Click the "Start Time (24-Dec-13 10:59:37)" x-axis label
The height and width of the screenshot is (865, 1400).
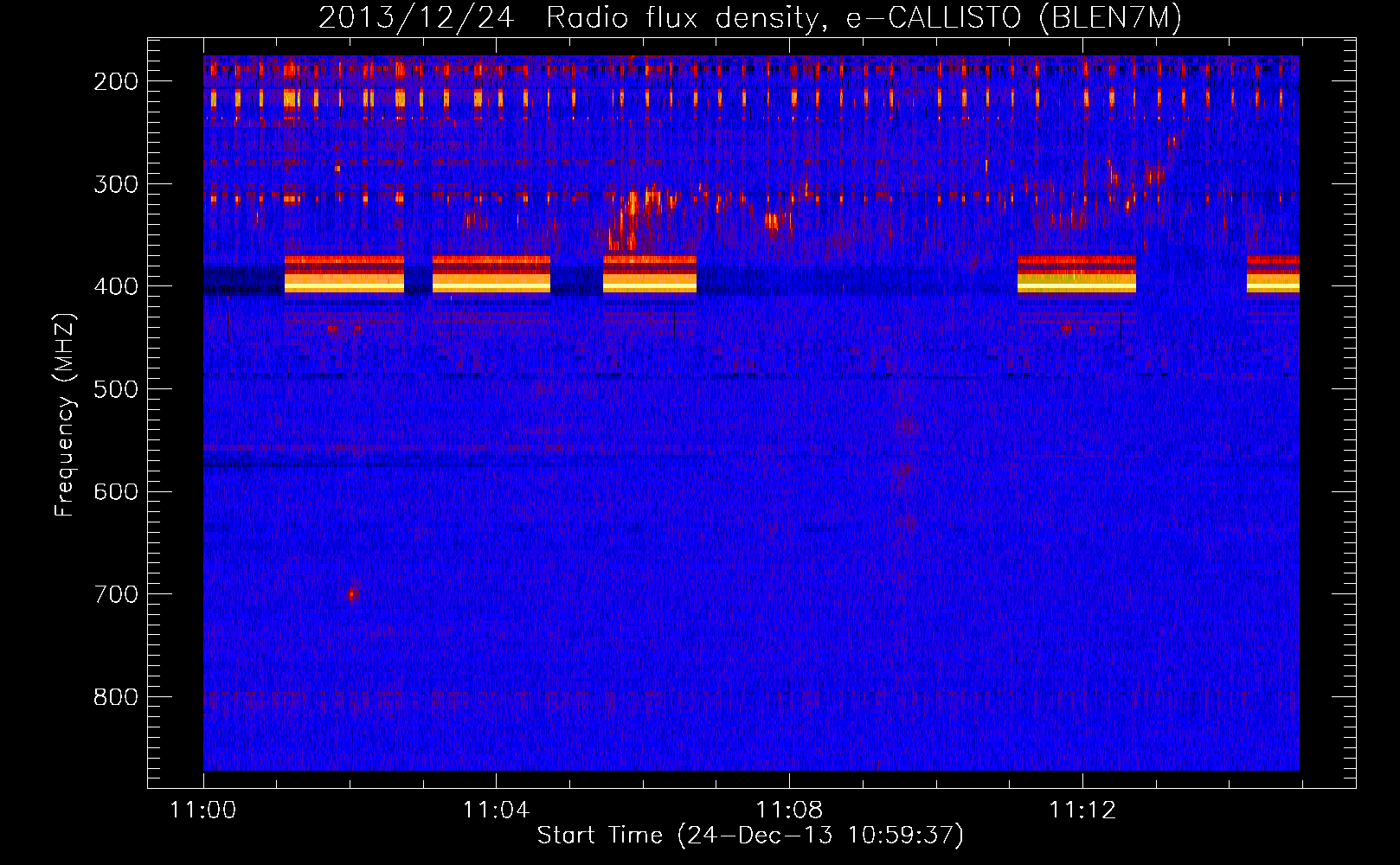click(x=750, y=836)
